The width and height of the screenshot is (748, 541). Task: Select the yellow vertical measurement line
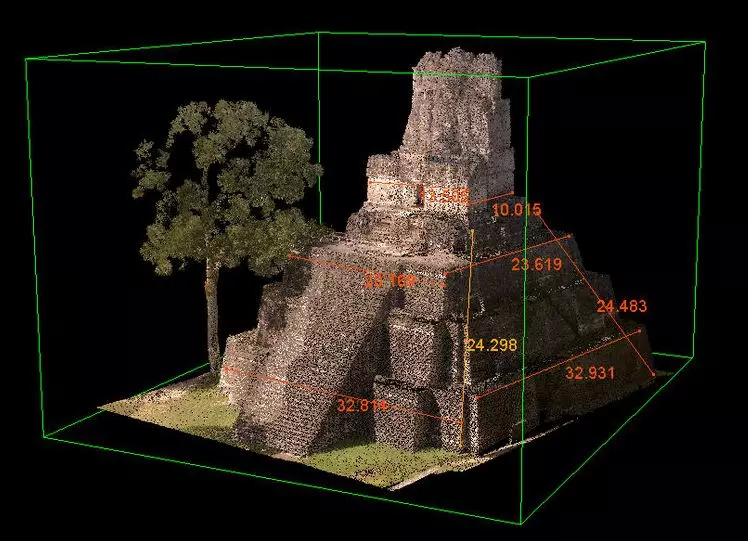tap(467, 340)
